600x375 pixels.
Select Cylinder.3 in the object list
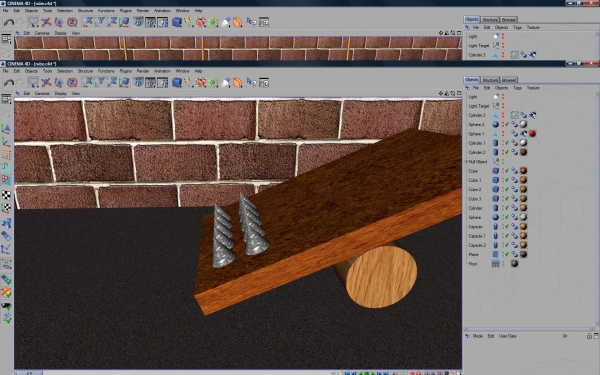coord(477,115)
